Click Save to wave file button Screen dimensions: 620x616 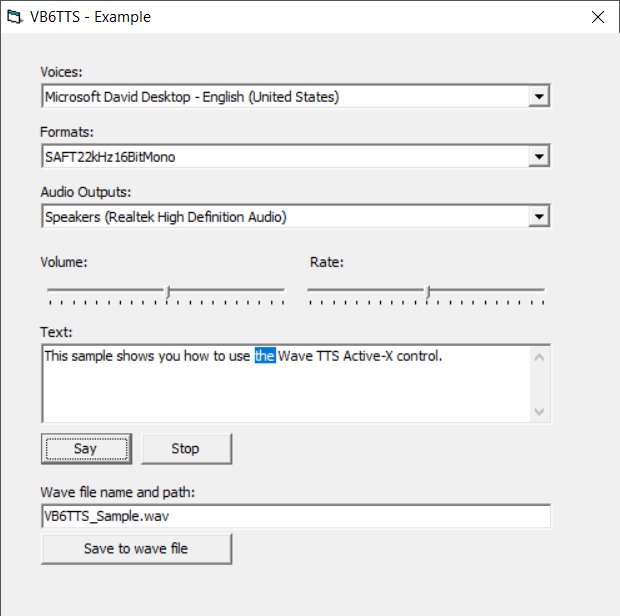point(136,549)
